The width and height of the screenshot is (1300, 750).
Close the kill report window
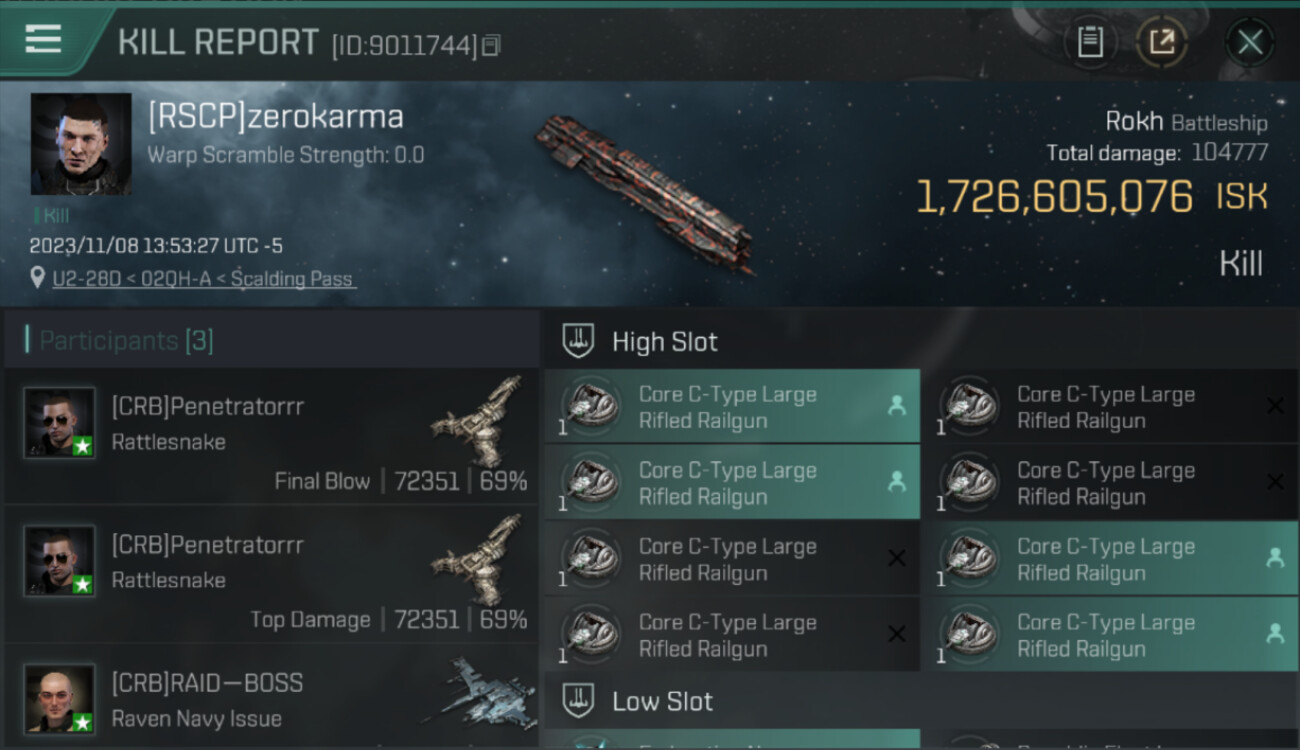pyautogui.click(x=1250, y=42)
